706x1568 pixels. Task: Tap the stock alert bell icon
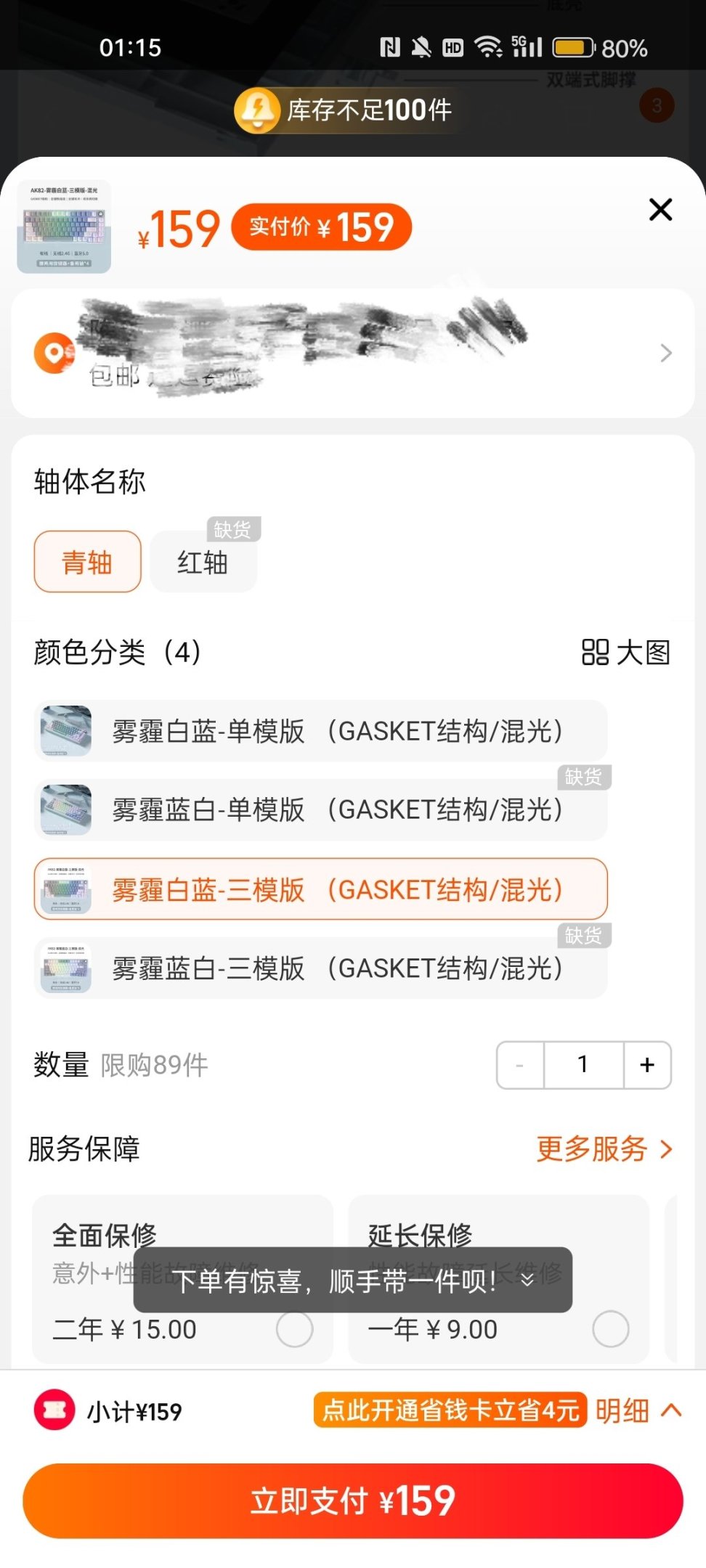pyautogui.click(x=257, y=110)
